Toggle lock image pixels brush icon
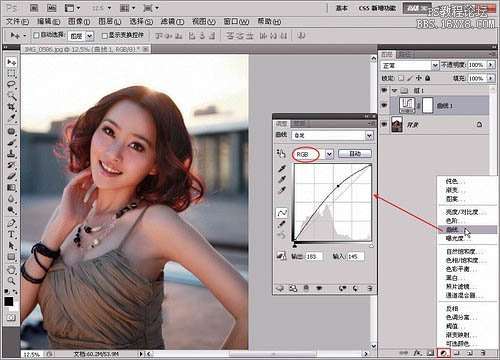Screen dimensions: 500x360 [410, 78]
